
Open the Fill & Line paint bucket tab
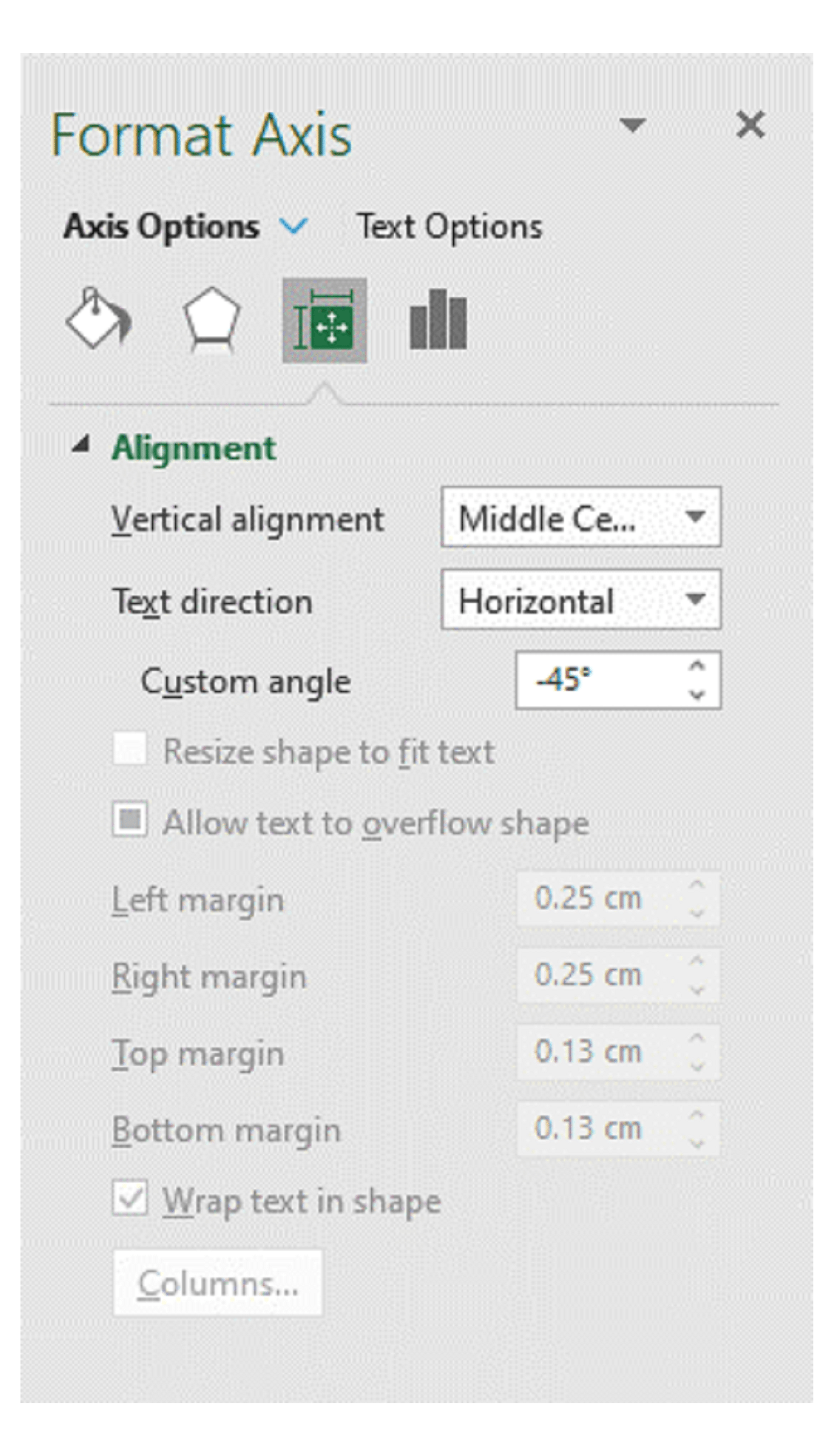click(x=98, y=319)
